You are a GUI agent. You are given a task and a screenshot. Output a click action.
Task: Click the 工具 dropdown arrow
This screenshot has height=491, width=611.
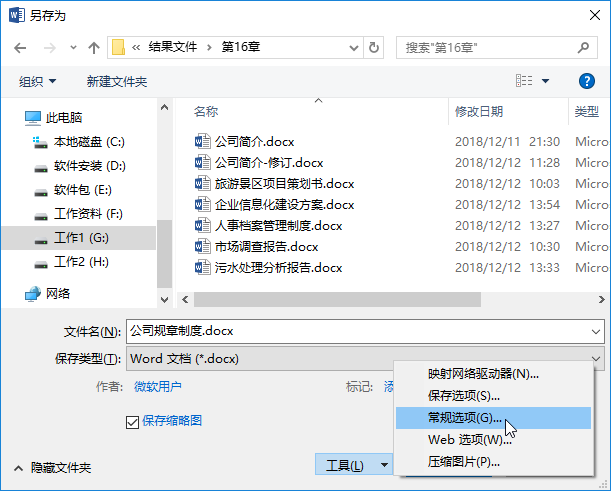pyautogui.click(x=384, y=465)
